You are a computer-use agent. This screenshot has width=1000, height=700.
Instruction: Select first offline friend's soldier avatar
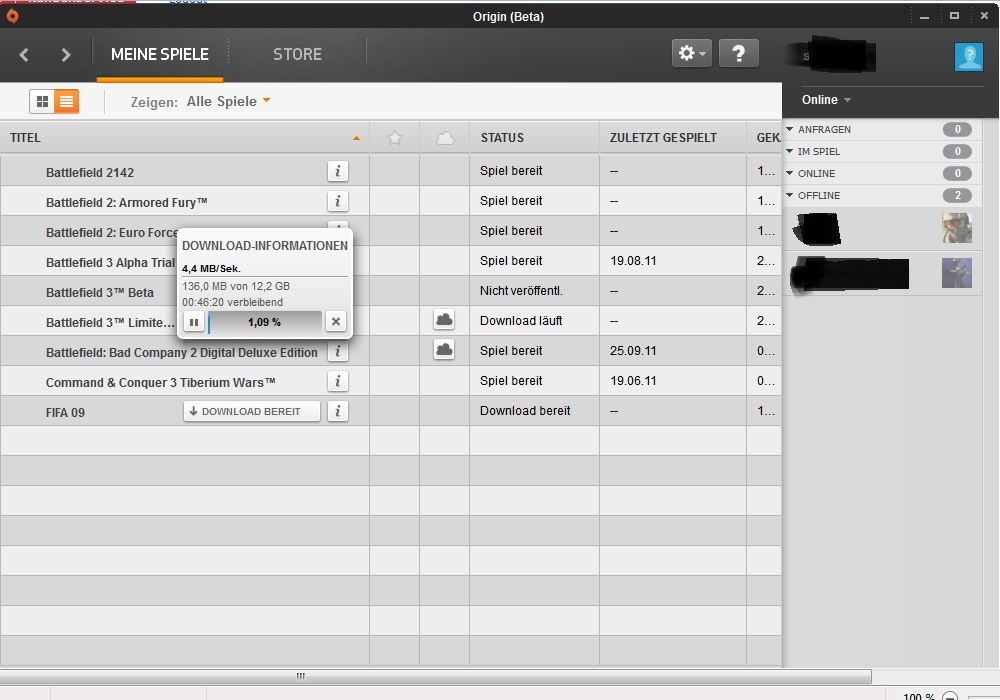click(957, 228)
